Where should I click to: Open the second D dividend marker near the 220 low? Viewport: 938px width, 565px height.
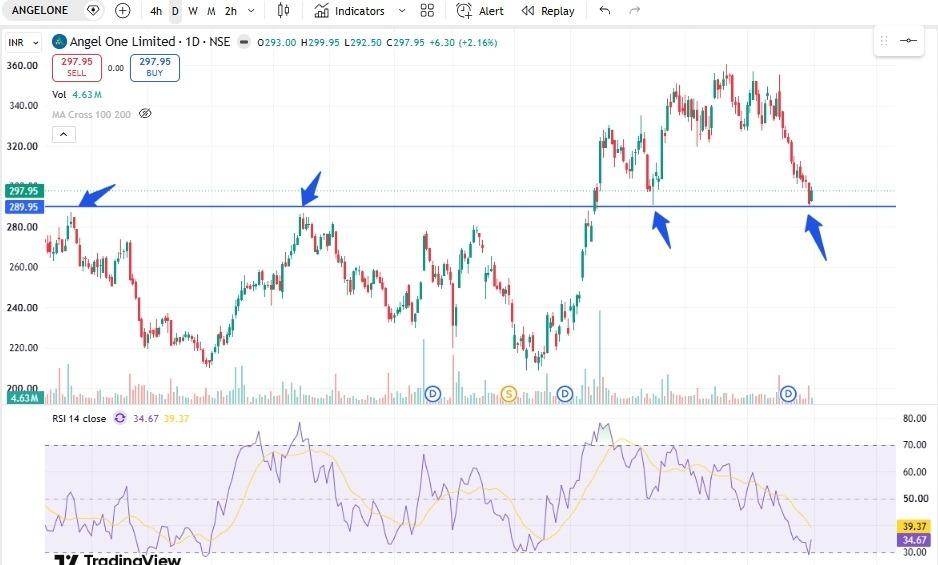coord(565,394)
